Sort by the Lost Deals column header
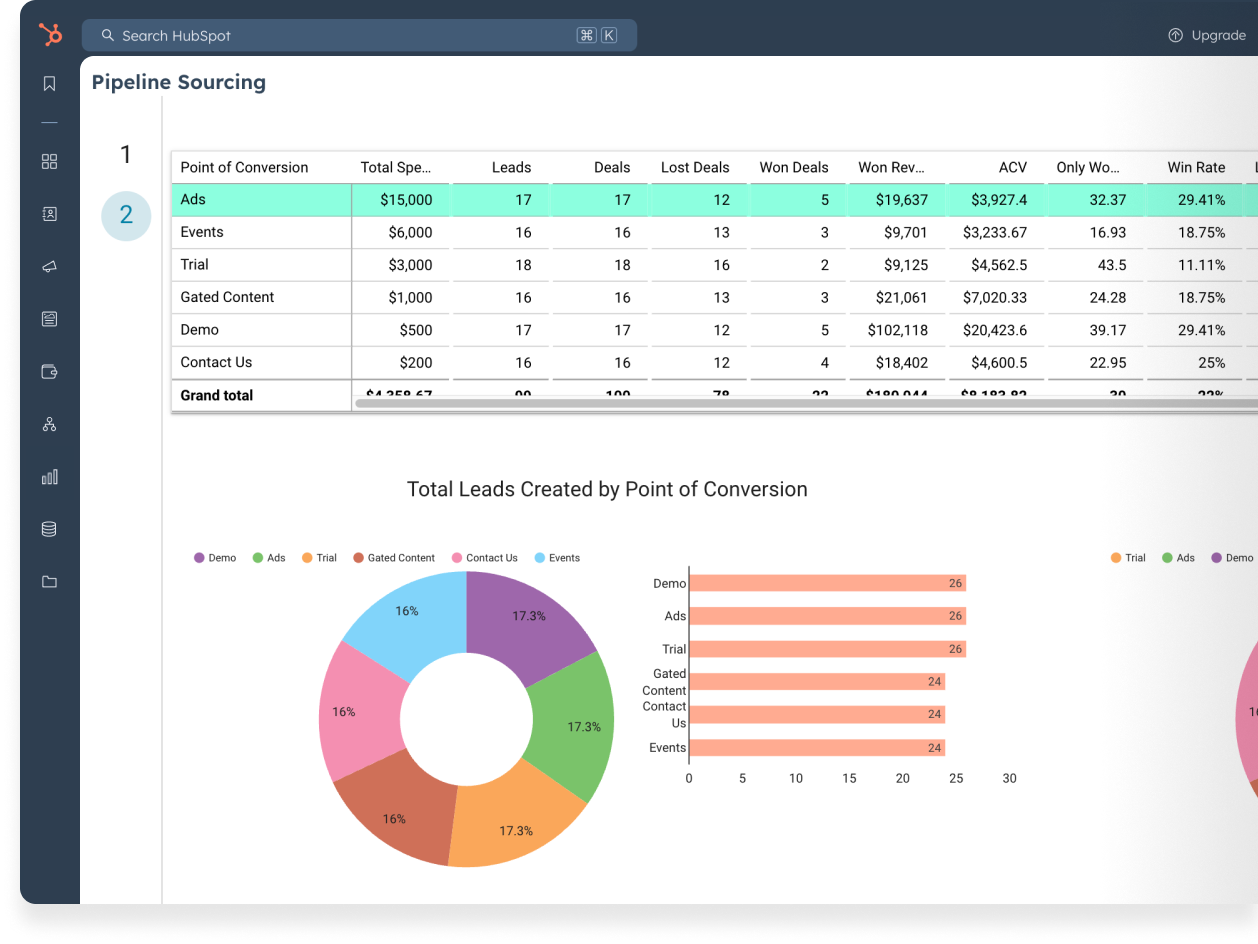Image resolution: width=1258 pixels, height=944 pixels. 695,167
